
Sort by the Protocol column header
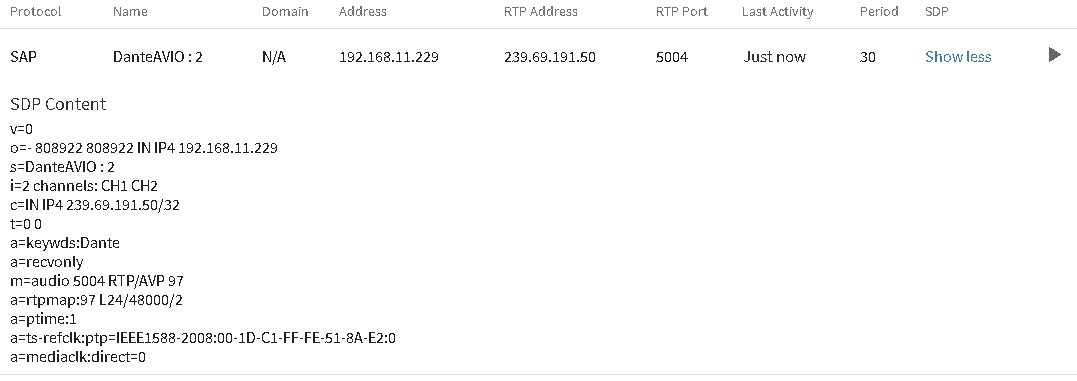[36, 12]
